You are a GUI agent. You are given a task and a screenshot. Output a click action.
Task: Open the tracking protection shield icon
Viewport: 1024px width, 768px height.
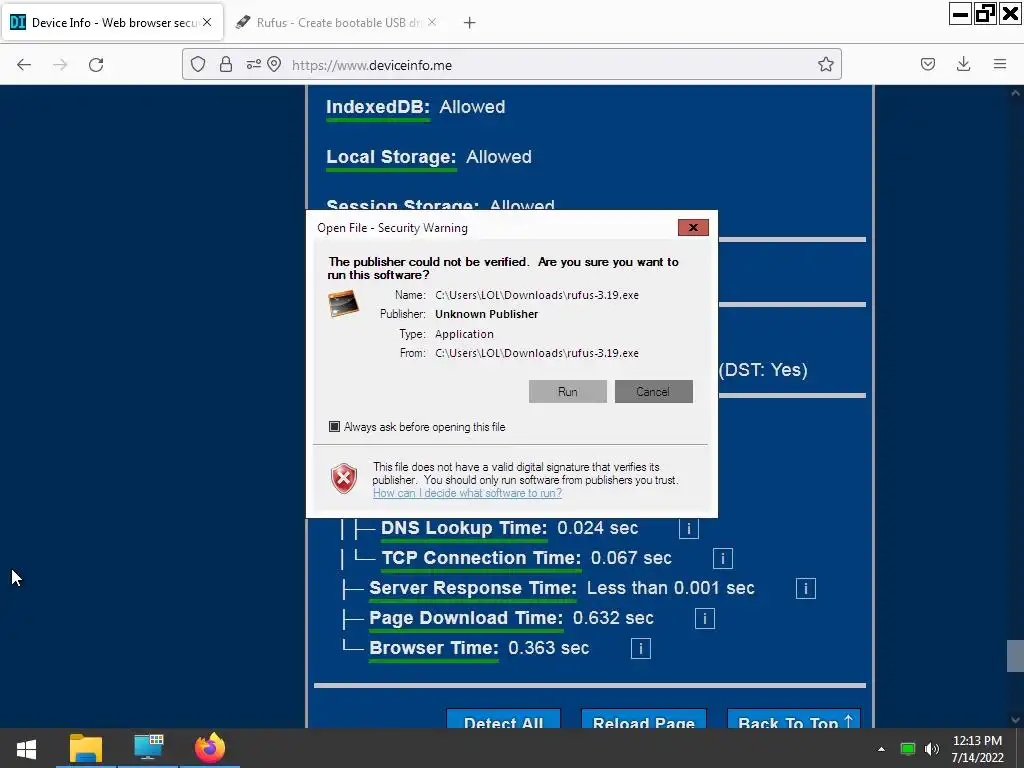click(198, 64)
